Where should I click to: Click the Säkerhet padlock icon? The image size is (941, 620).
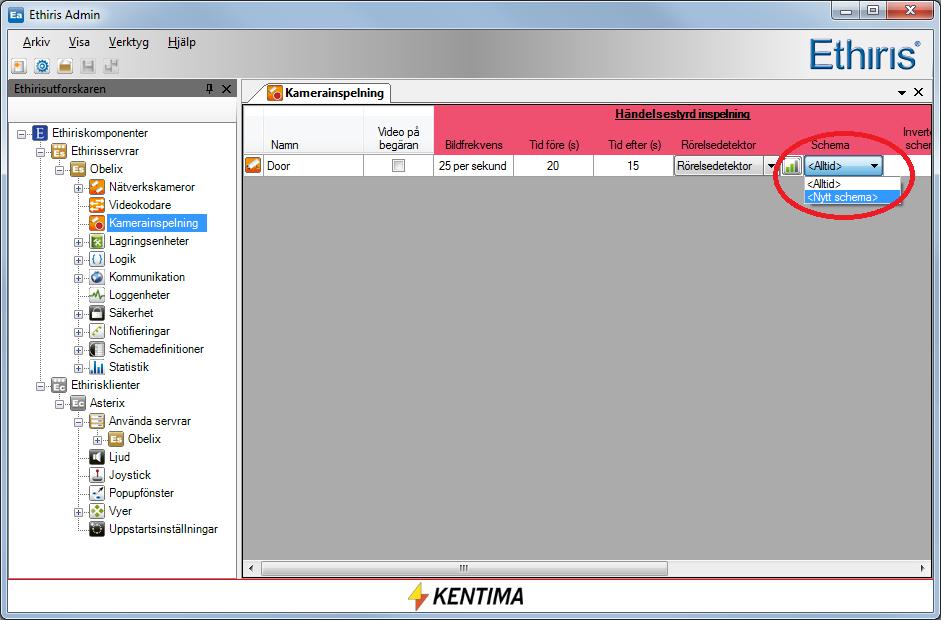point(97,313)
